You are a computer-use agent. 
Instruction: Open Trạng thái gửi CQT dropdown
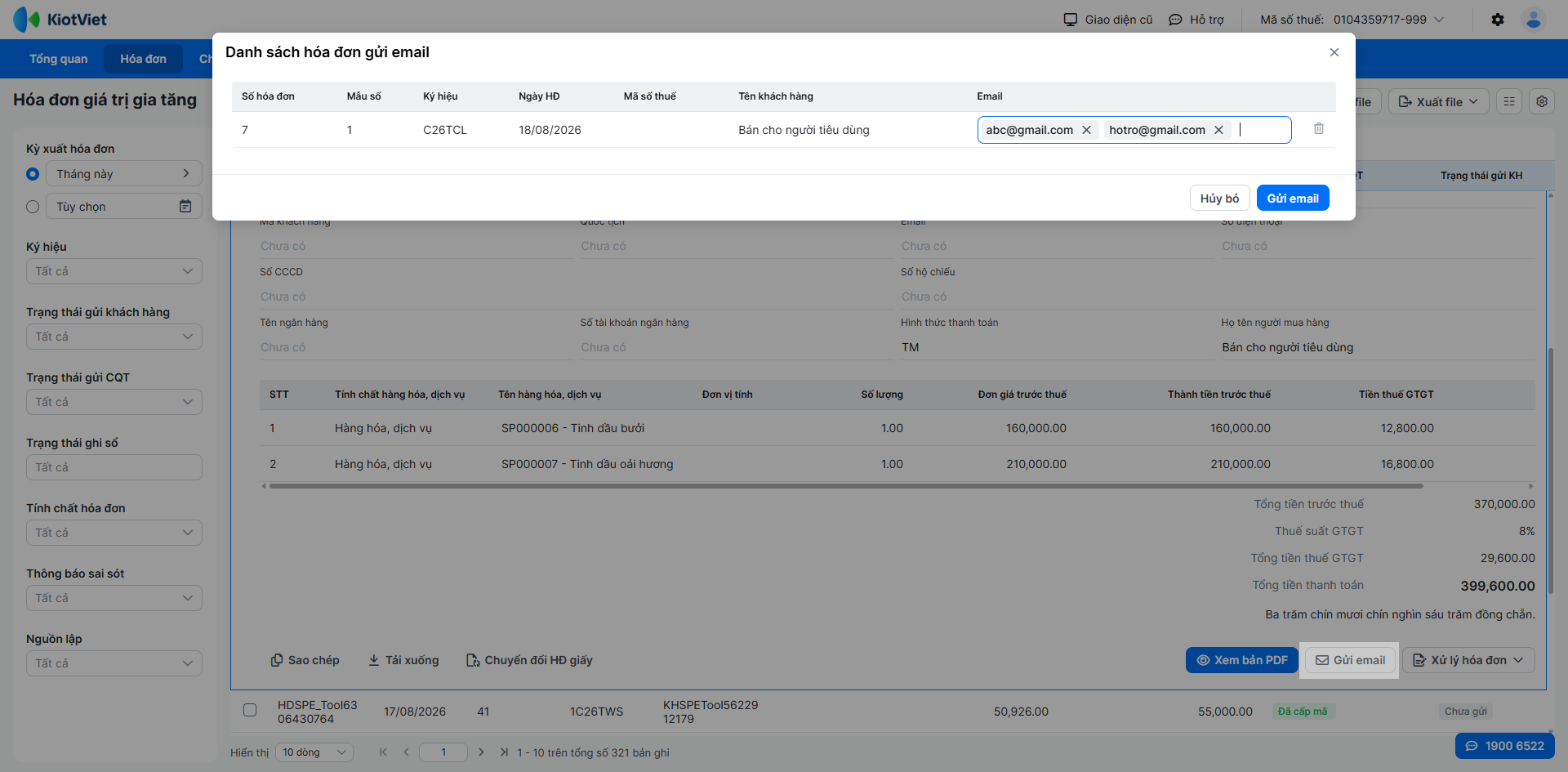[114, 402]
